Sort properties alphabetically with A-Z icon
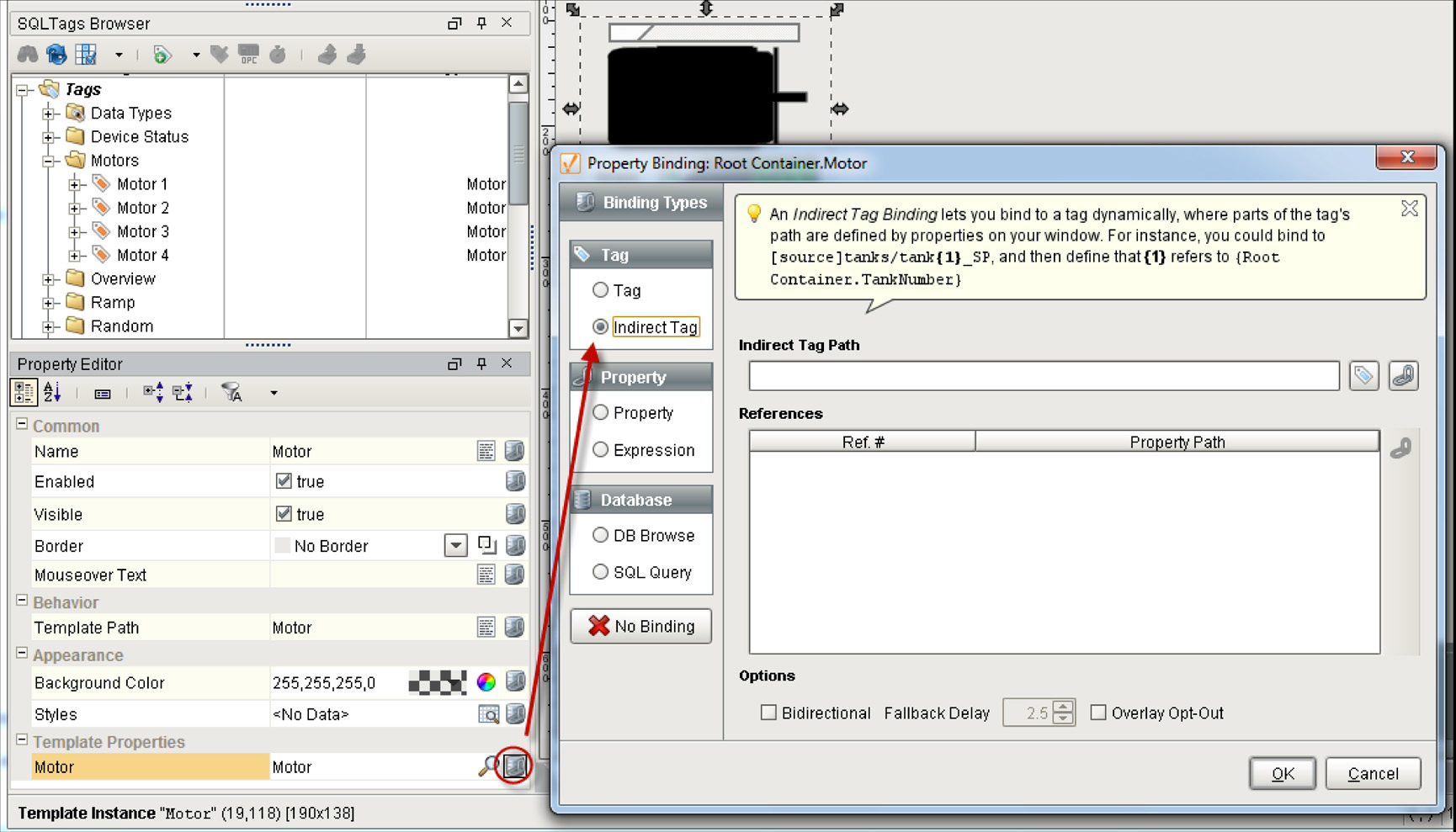This screenshot has width=1456, height=832. coord(52,392)
